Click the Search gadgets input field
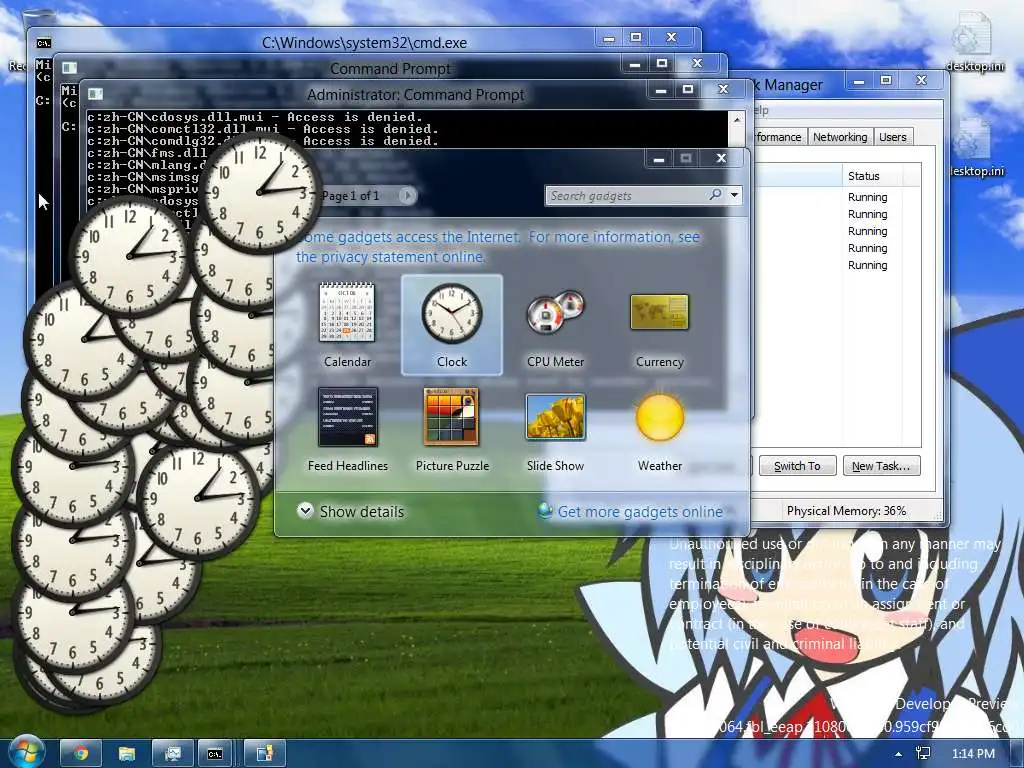 (627, 195)
